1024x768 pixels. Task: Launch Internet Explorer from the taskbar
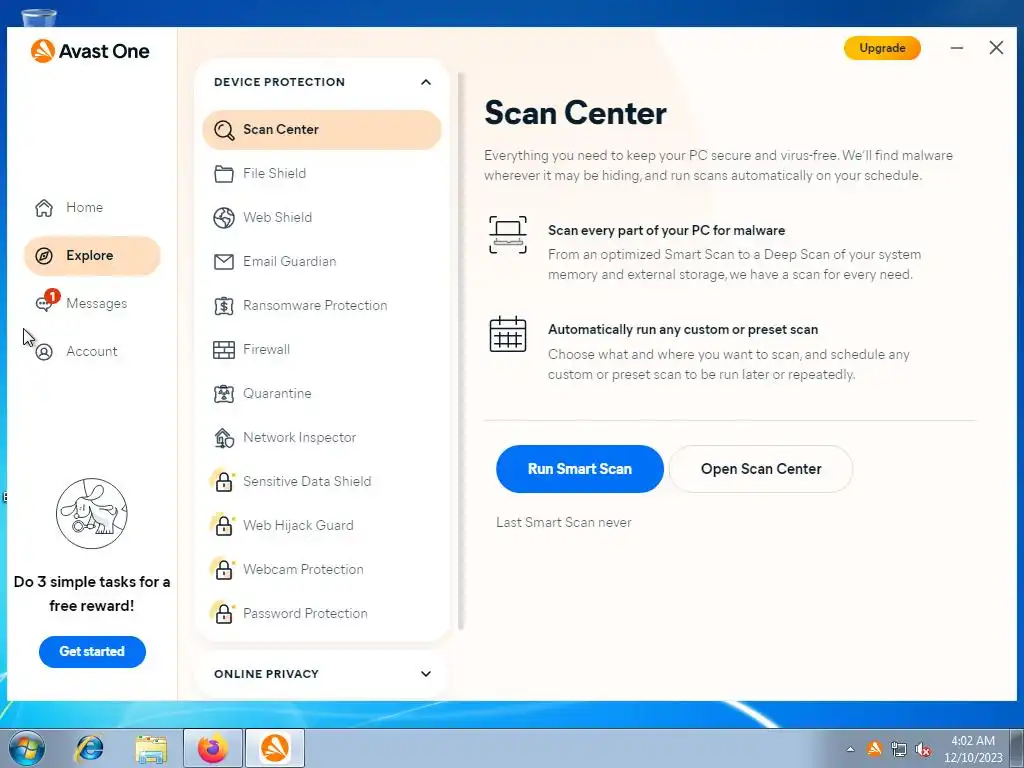tap(89, 748)
